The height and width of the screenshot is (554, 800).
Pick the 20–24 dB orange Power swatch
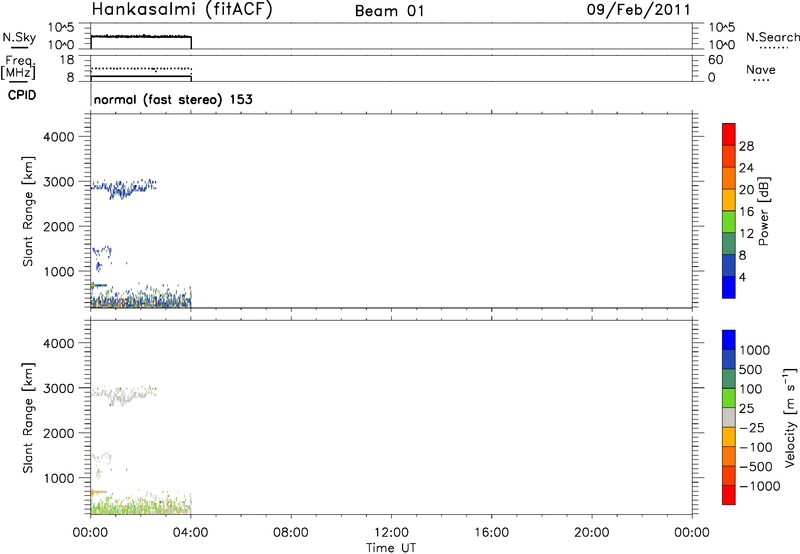[729, 178]
